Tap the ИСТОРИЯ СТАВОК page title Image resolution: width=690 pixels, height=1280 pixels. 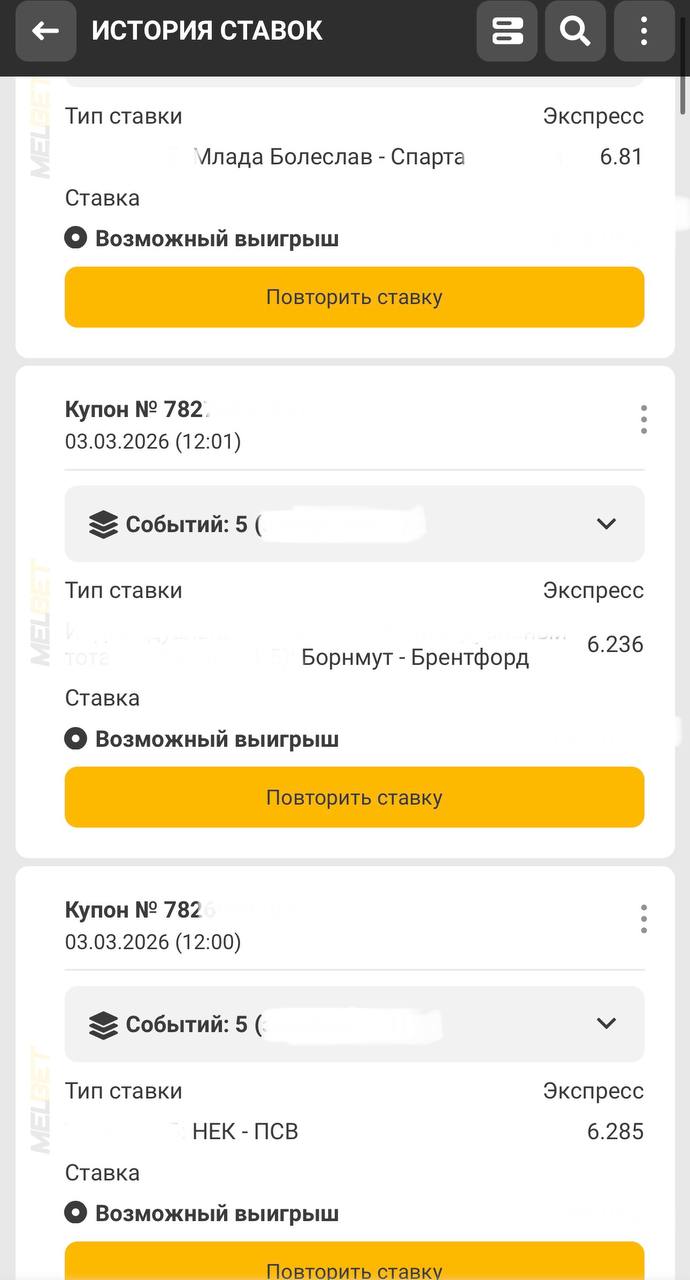pyautogui.click(x=207, y=31)
